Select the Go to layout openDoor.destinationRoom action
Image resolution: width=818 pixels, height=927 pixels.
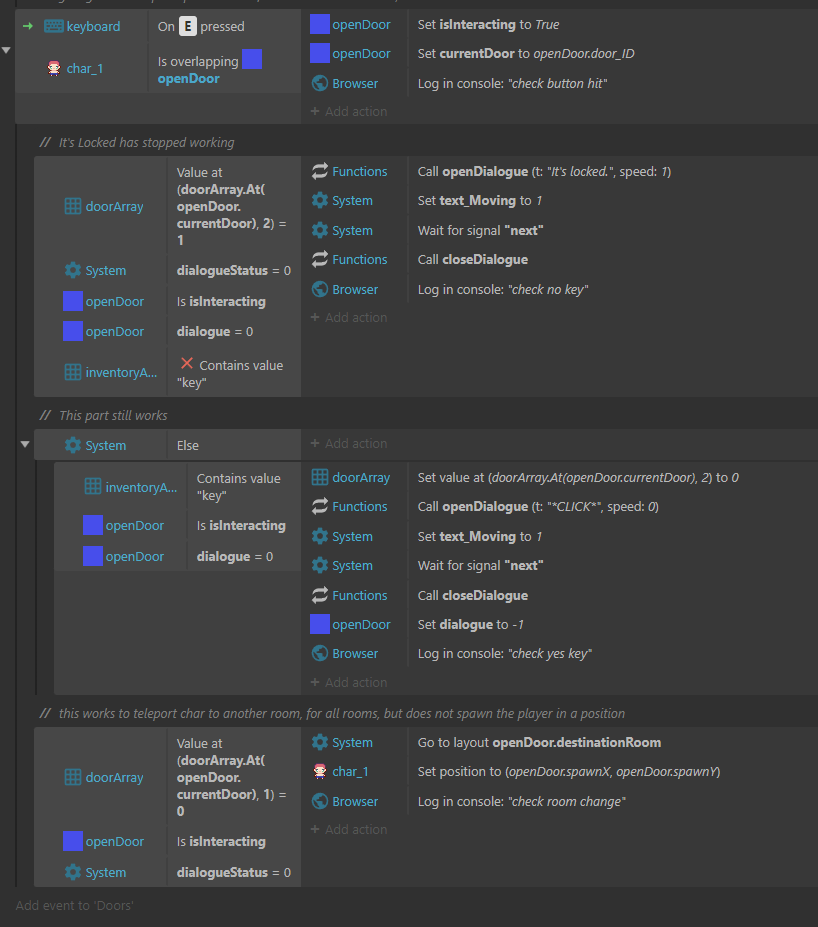click(x=539, y=743)
